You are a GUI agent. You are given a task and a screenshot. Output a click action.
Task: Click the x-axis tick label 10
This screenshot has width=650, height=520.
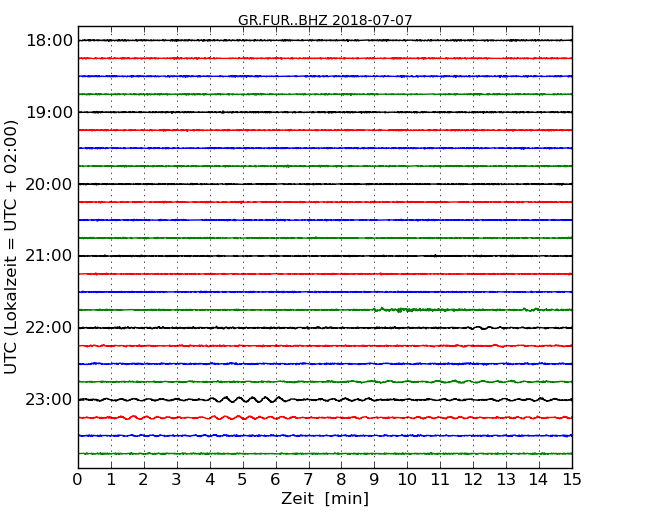pyautogui.click(x=407, y=480)
